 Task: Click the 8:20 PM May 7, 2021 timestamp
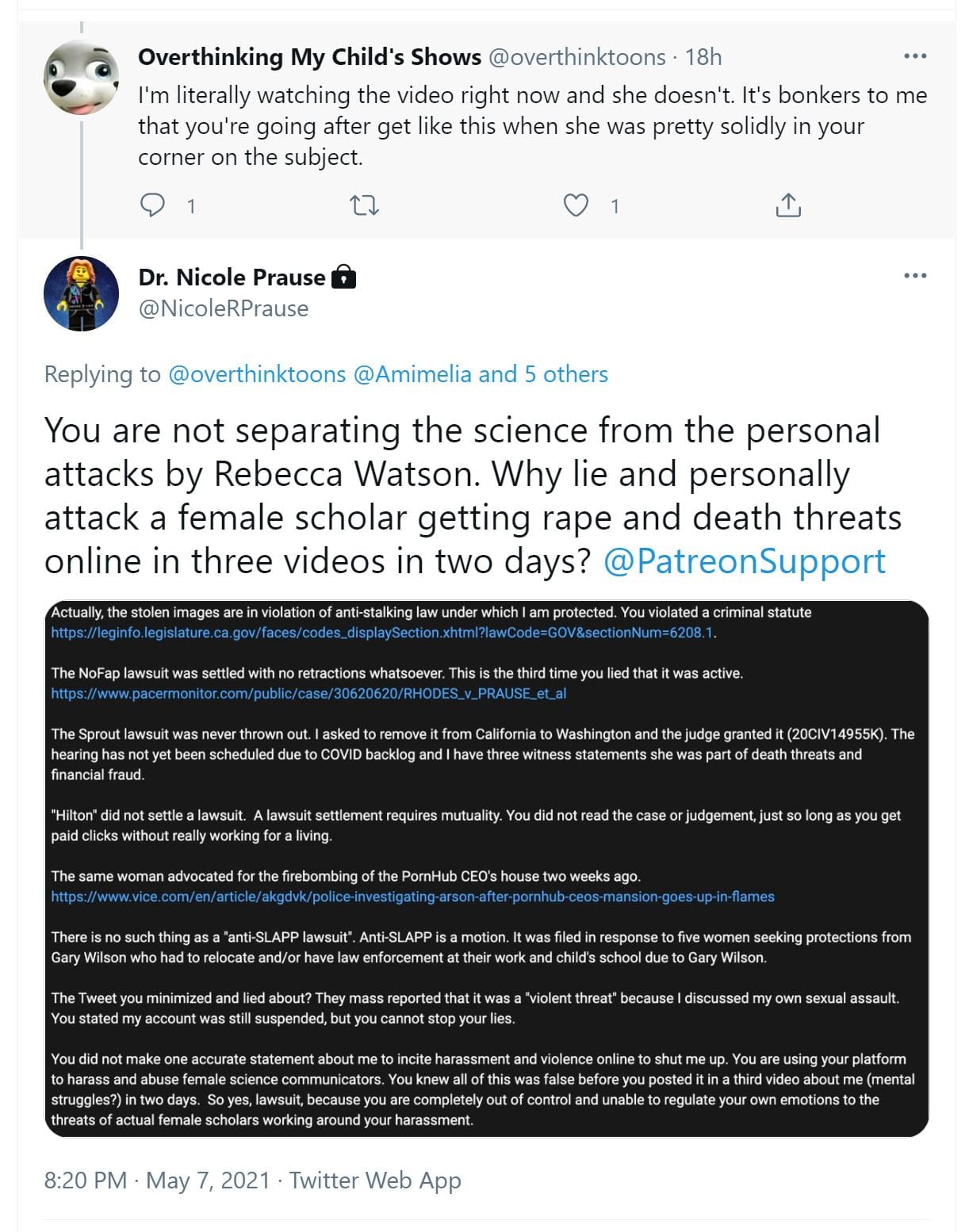pyautogui.click(x=157, y=1180)
